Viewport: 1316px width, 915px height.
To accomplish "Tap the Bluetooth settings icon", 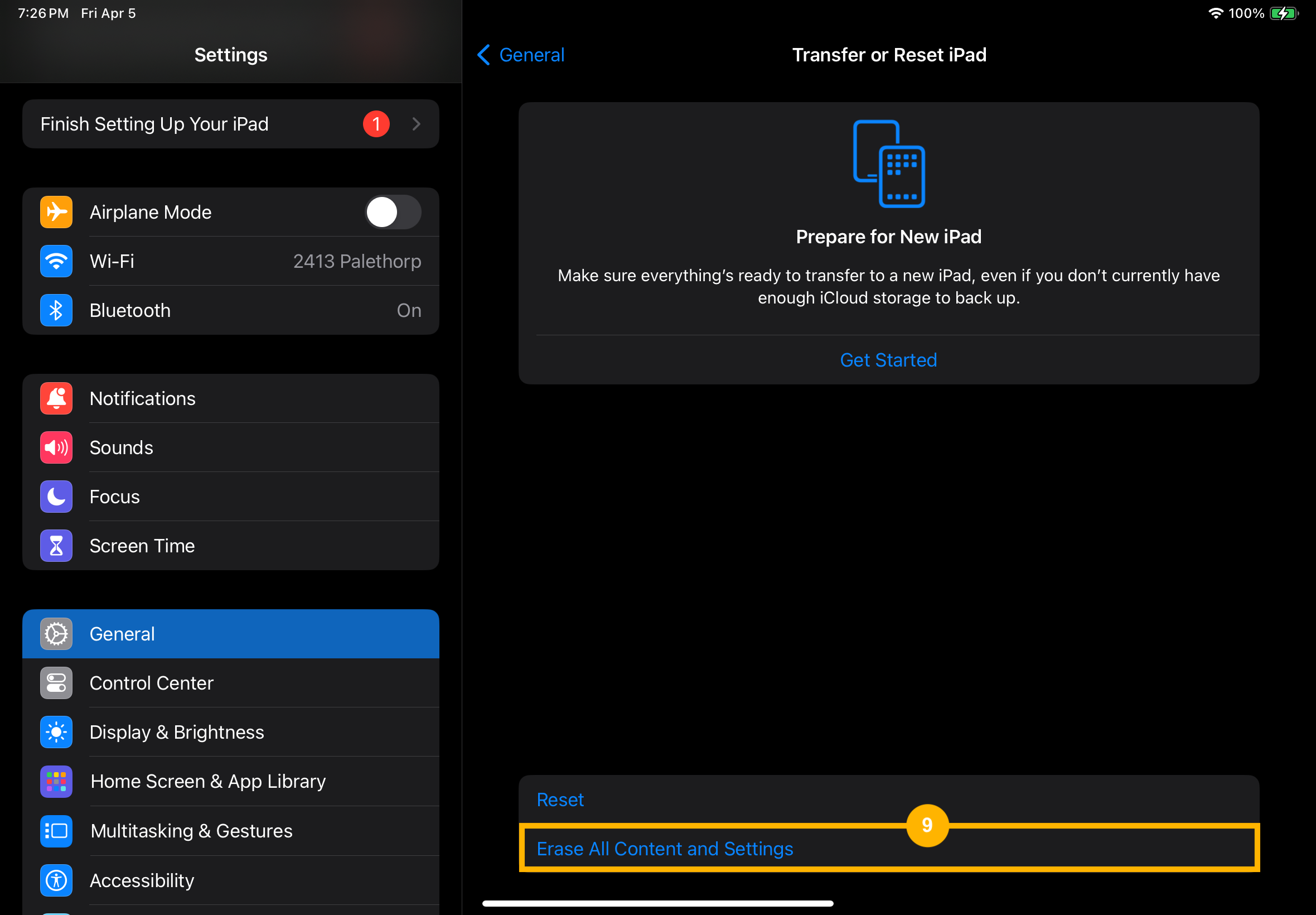I will pyautogui.click(x=56, y=310).
